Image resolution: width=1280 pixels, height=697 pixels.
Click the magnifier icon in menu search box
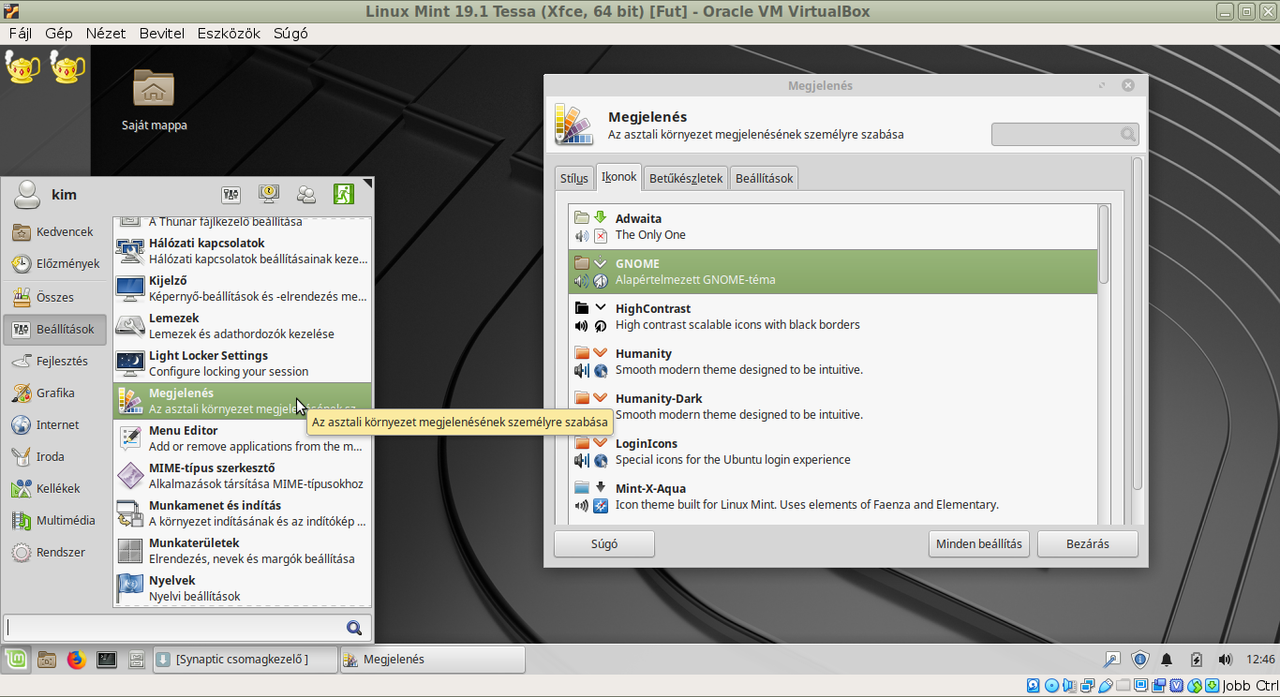coord(354,628)
